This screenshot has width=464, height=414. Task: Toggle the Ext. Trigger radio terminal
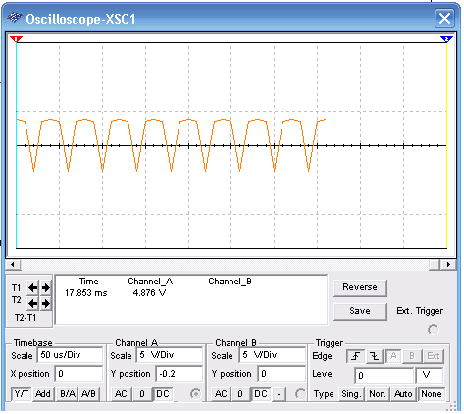click(433, 330)
